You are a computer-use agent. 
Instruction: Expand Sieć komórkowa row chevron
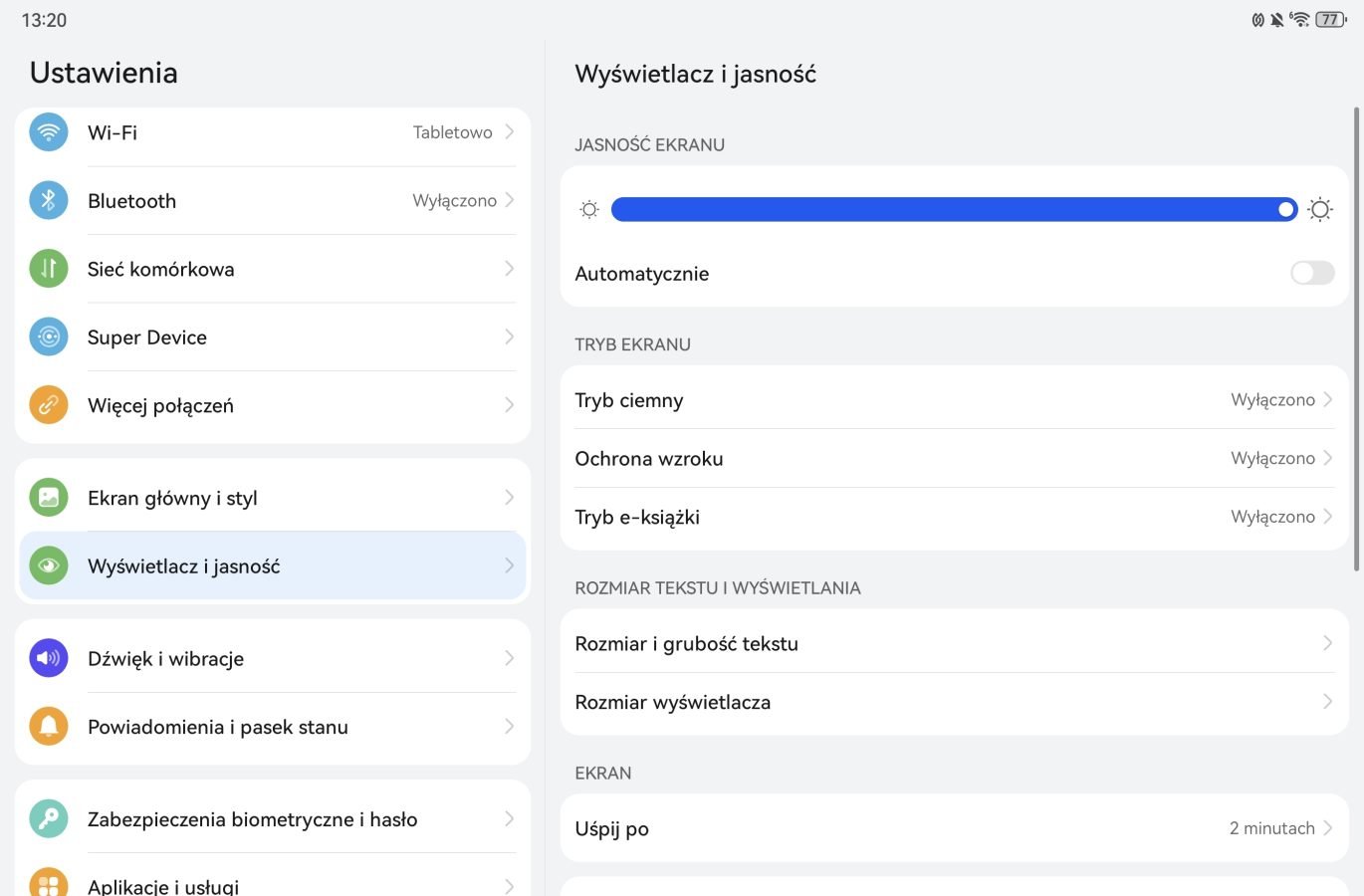point(509,268)
